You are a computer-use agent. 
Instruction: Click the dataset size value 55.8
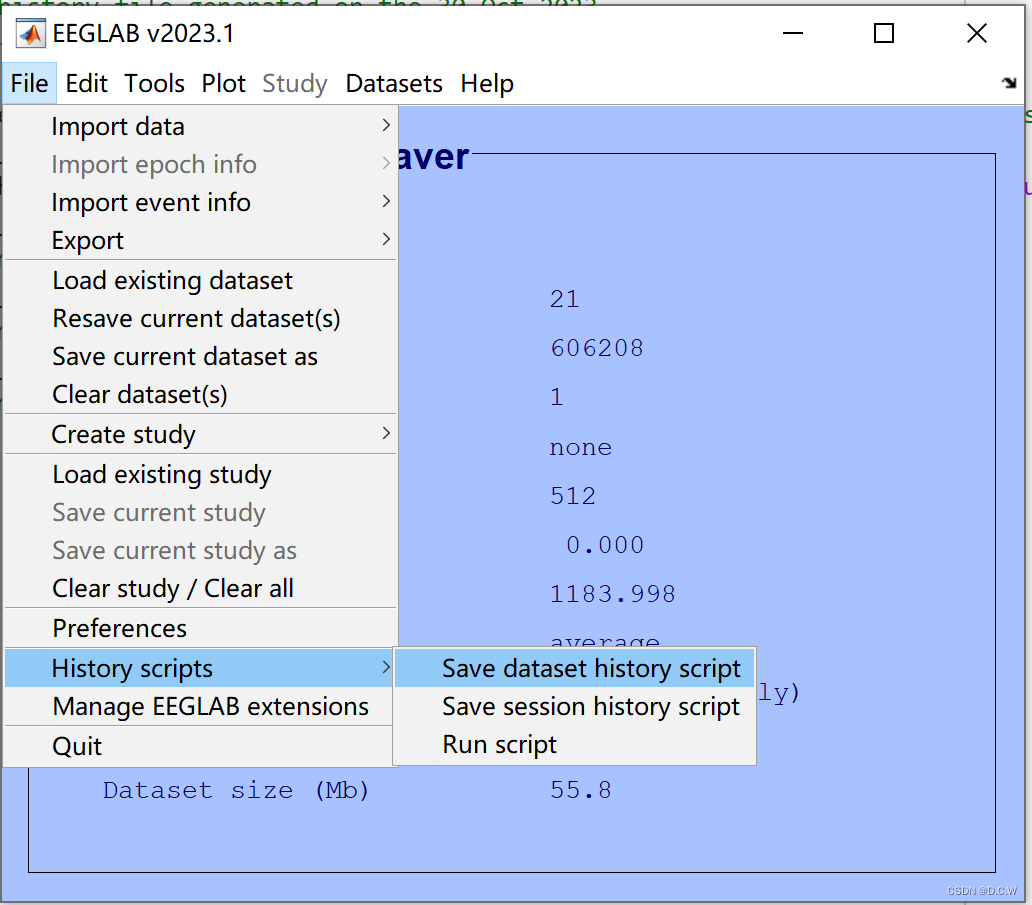pos(580,790)
